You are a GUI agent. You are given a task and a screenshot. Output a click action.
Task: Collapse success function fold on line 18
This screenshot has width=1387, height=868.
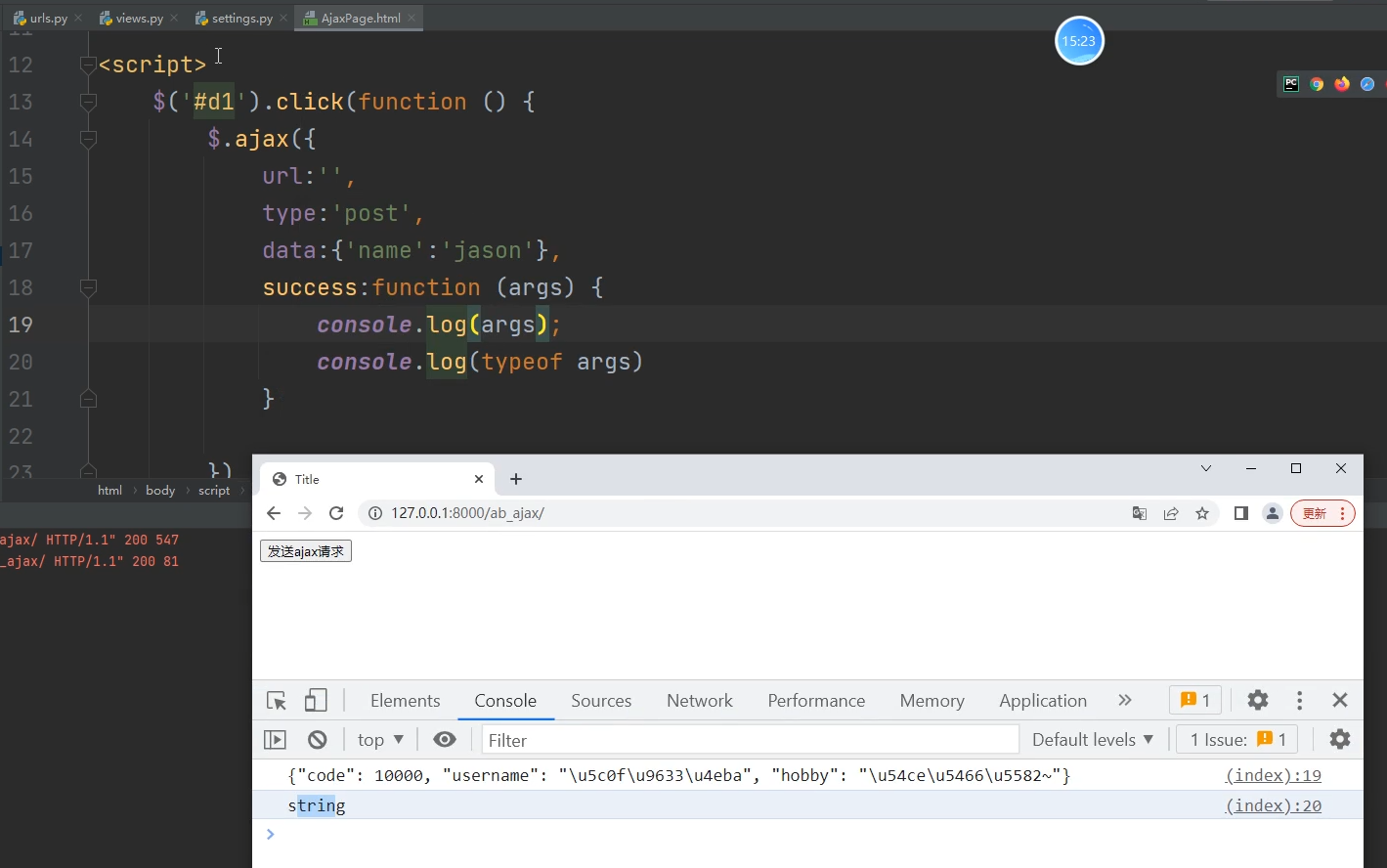tap(88, 287)
